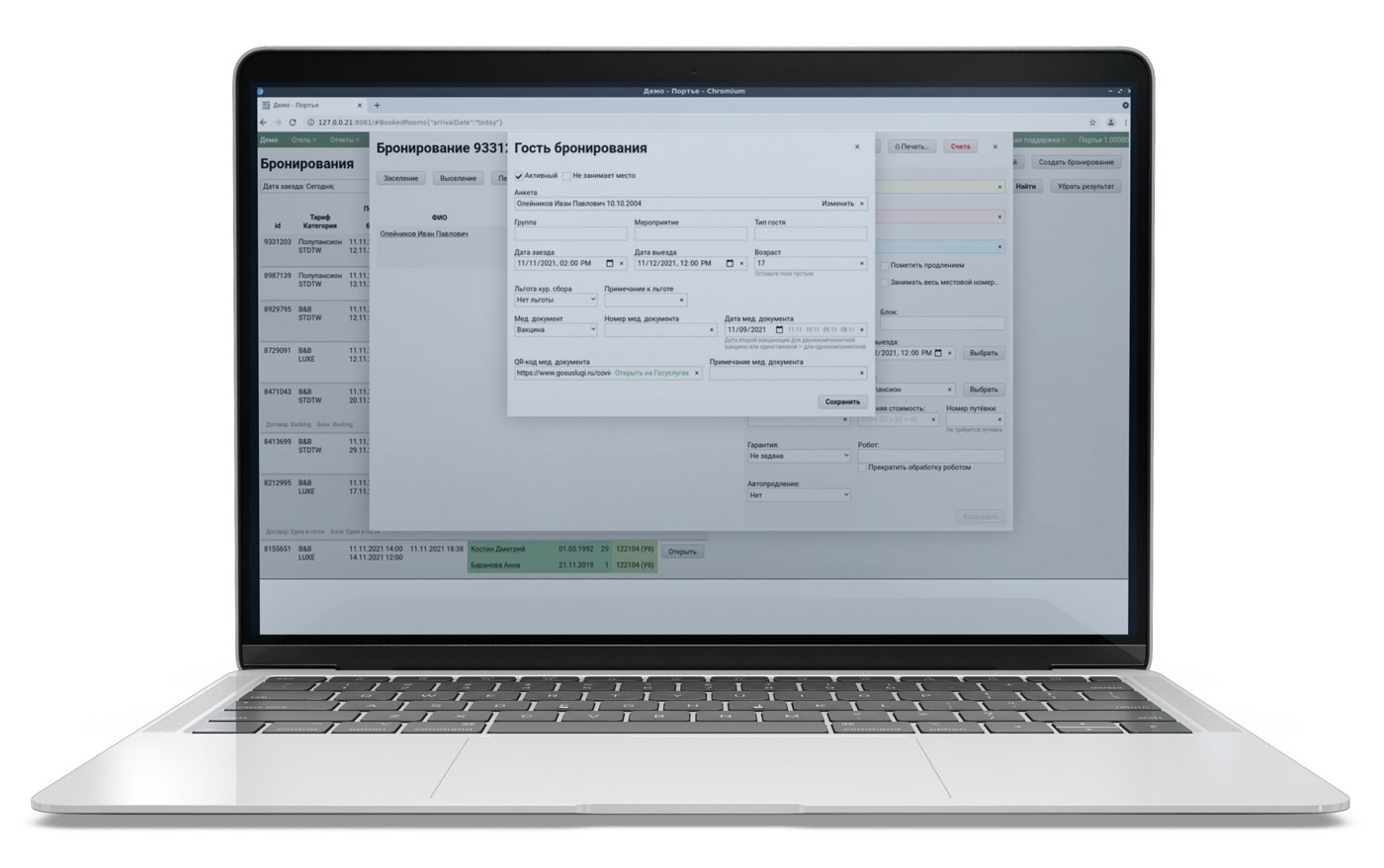Enable Не занимает место checkbox
The image size is (1384, 868).
[566, 176]
